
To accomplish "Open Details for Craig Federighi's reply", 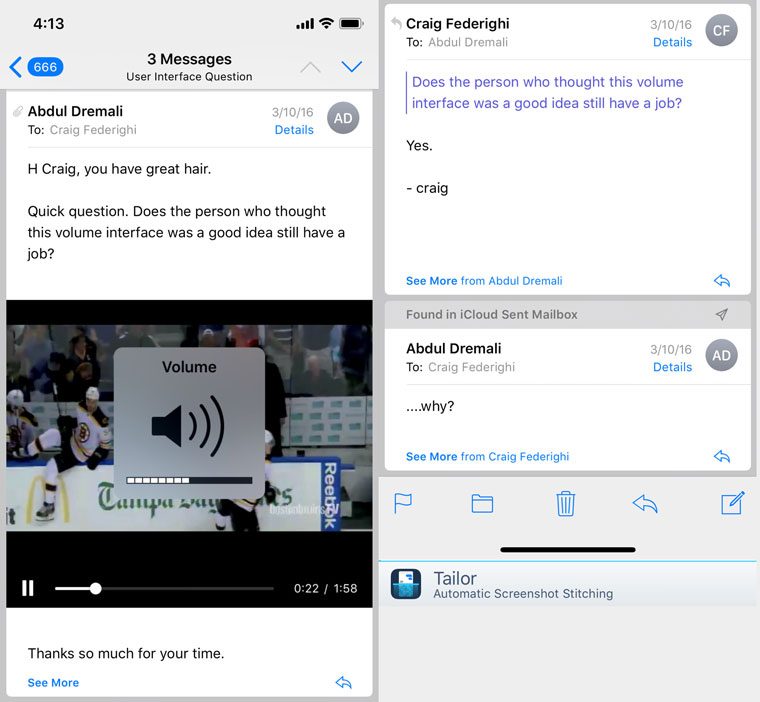I will tap(672, 42).
